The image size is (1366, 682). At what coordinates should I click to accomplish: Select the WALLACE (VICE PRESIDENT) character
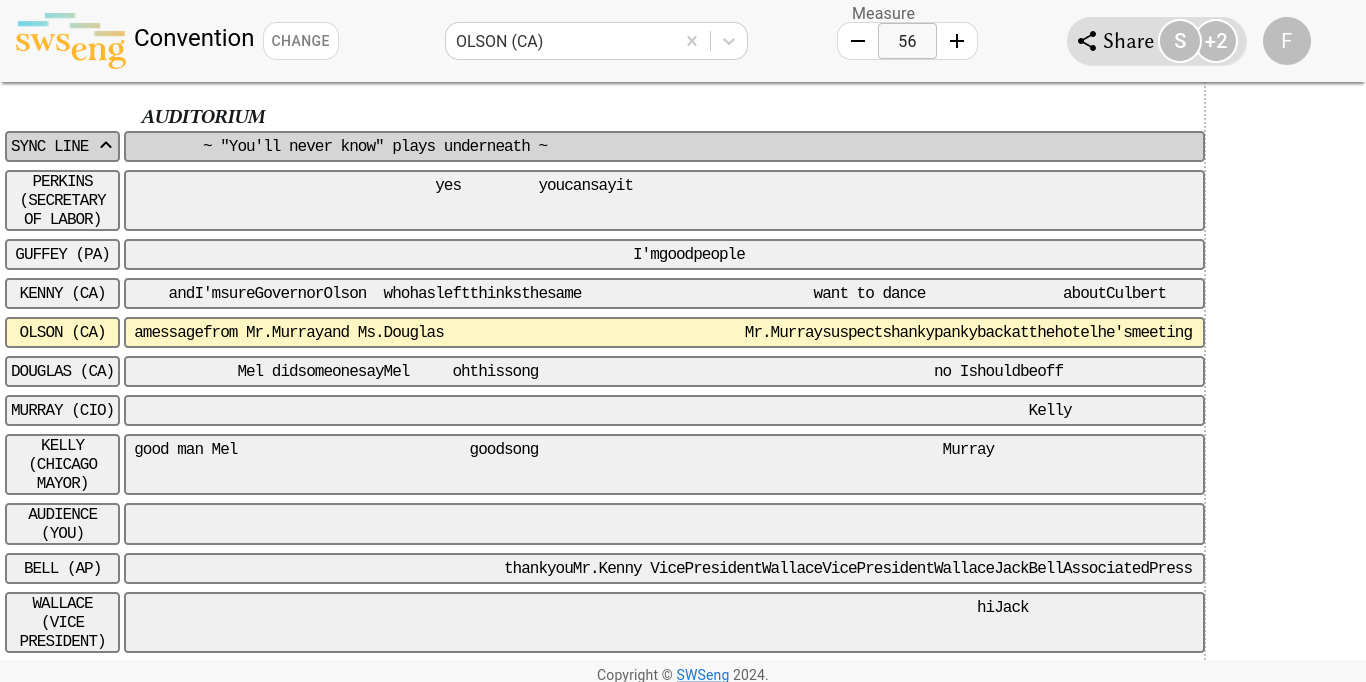tap(62, 622)
